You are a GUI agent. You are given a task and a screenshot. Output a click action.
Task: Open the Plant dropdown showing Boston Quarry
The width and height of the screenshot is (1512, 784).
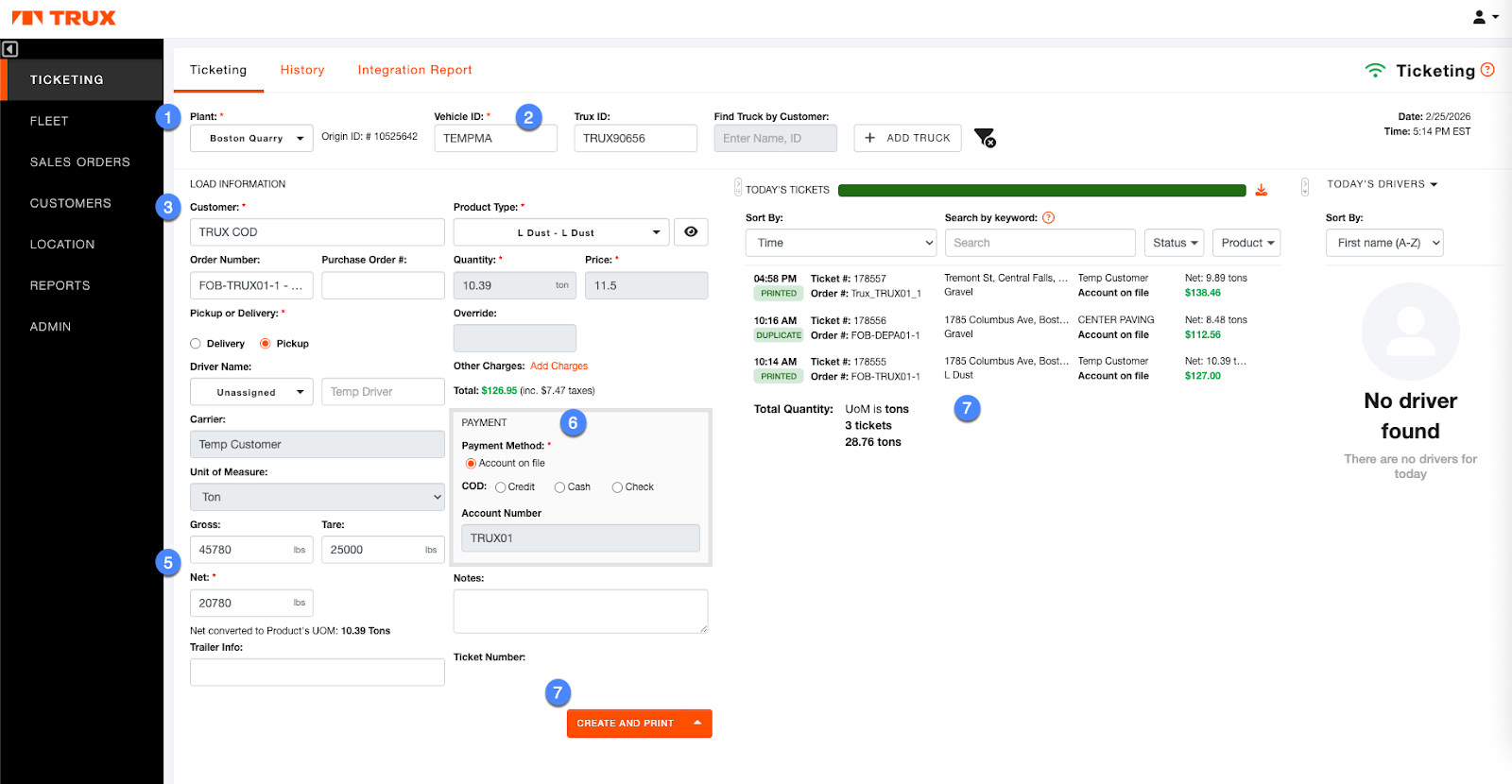click(251, 139)
